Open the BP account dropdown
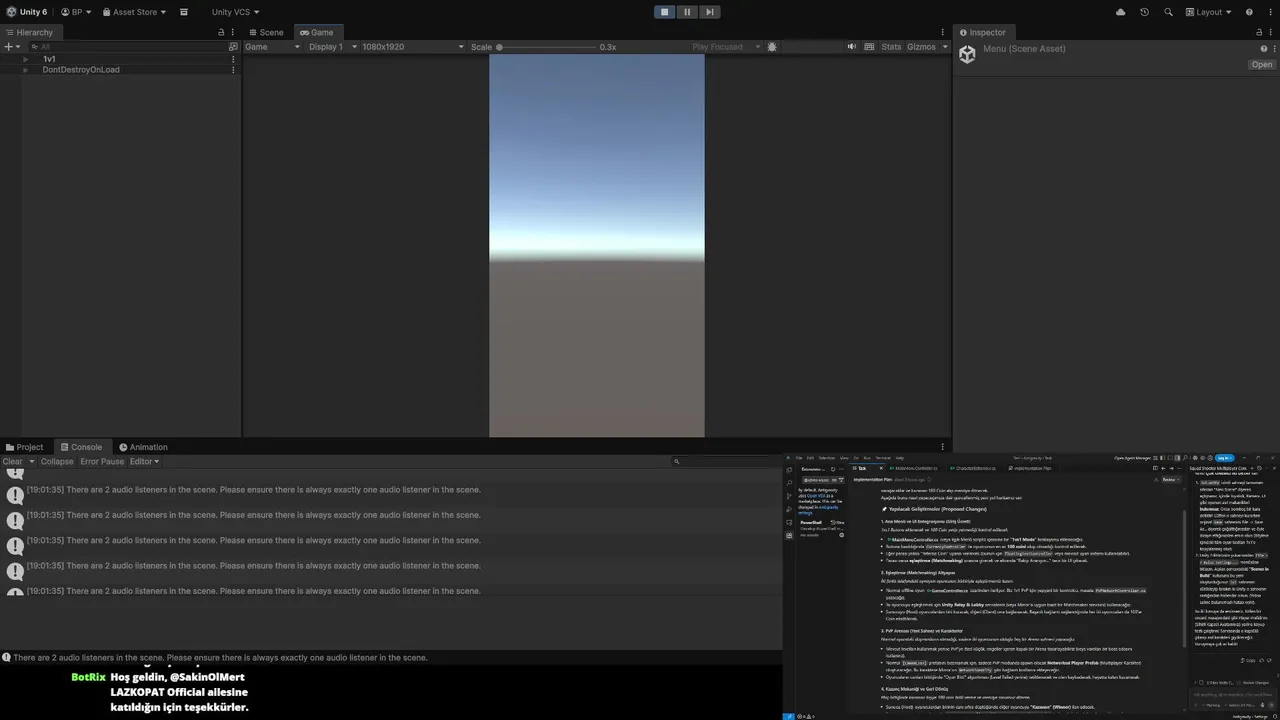This screenshot has height=720, width=1280. 76,12
